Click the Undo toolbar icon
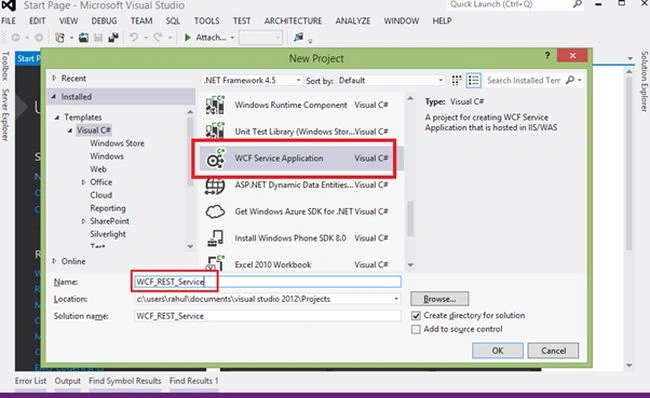 pyautogui.click(x=133, y=38)
